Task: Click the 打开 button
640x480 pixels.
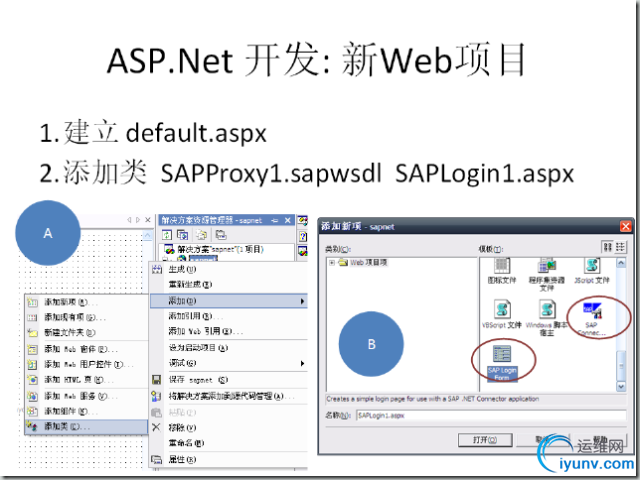Action: pos(485,440)
